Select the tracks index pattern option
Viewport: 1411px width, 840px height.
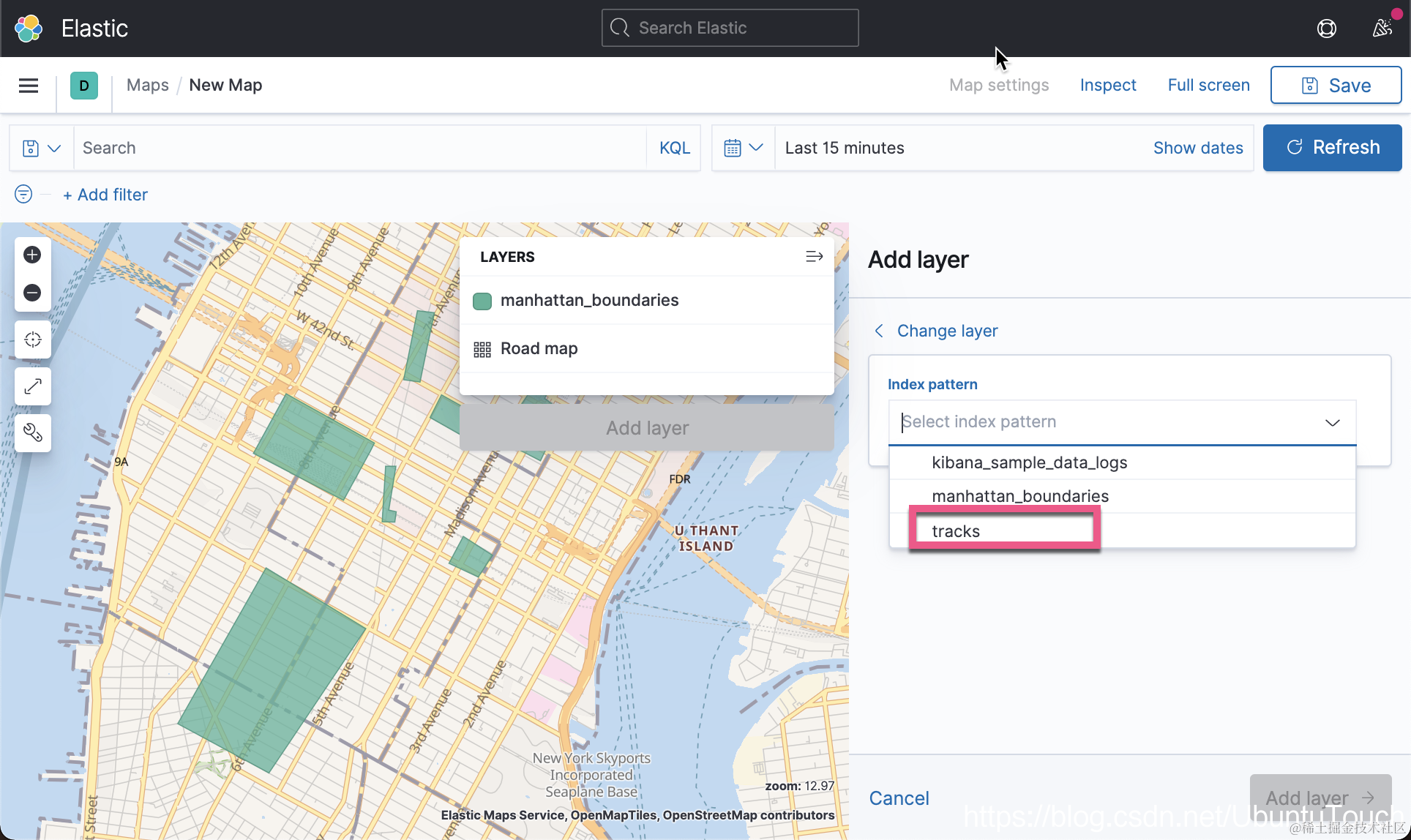956,531
